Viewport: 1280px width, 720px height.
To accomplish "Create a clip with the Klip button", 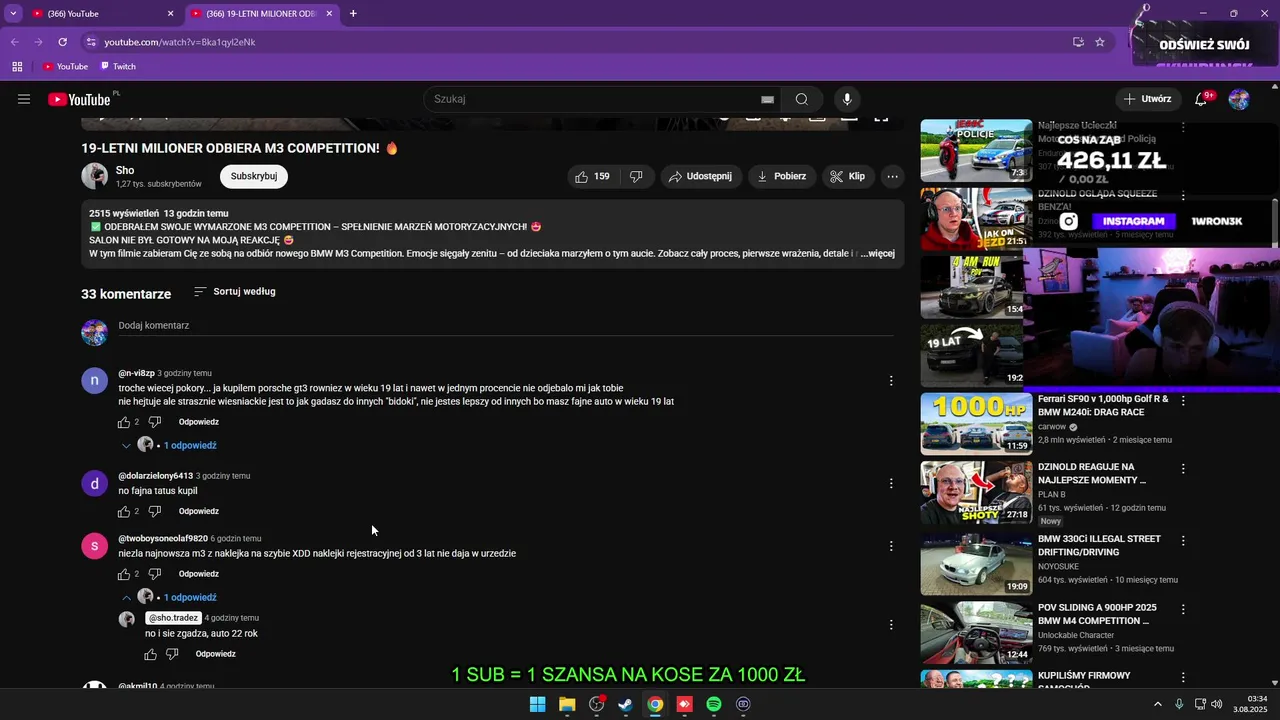I will 847,176.
